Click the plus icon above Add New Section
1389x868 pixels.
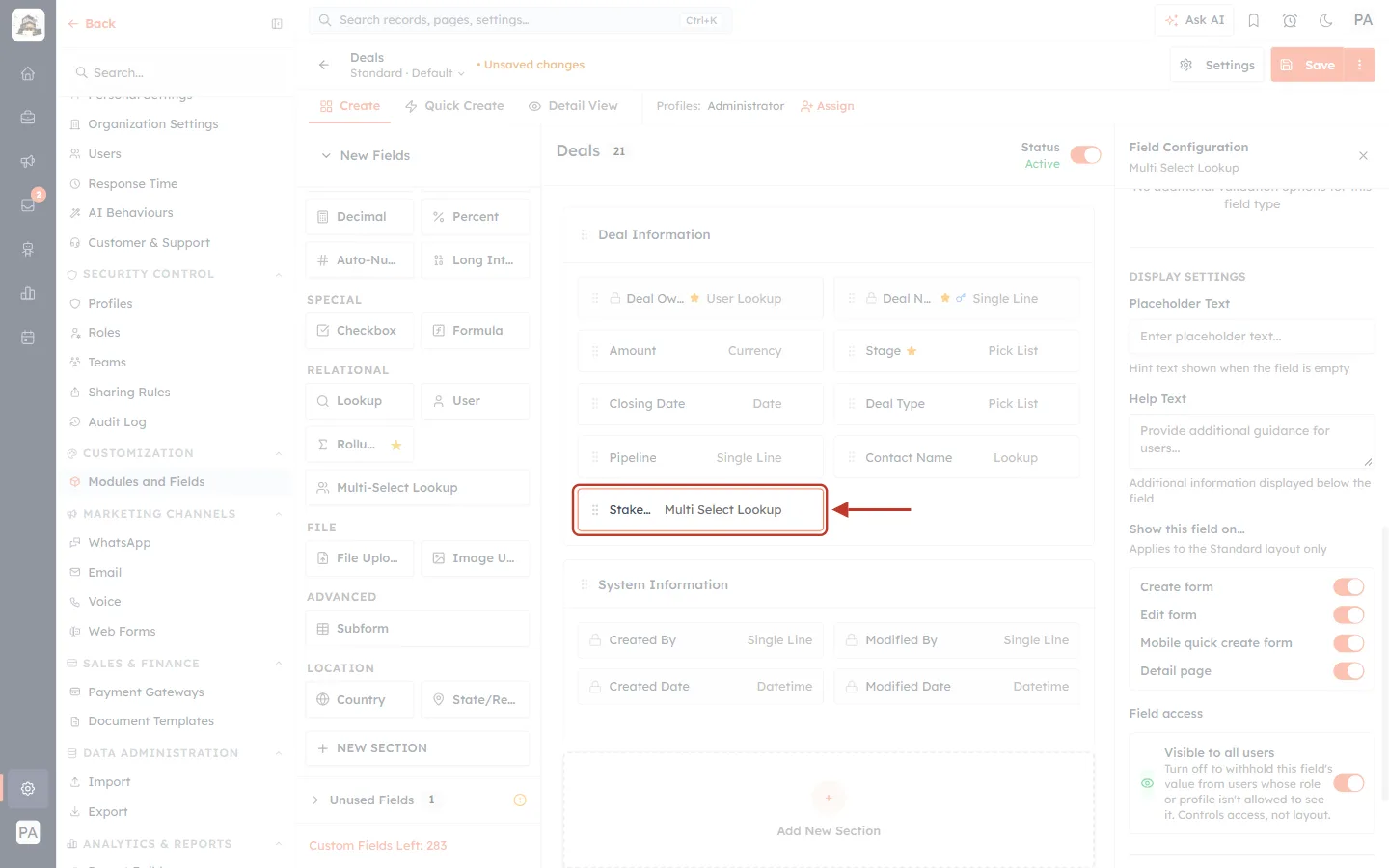(x=829, y=798)
